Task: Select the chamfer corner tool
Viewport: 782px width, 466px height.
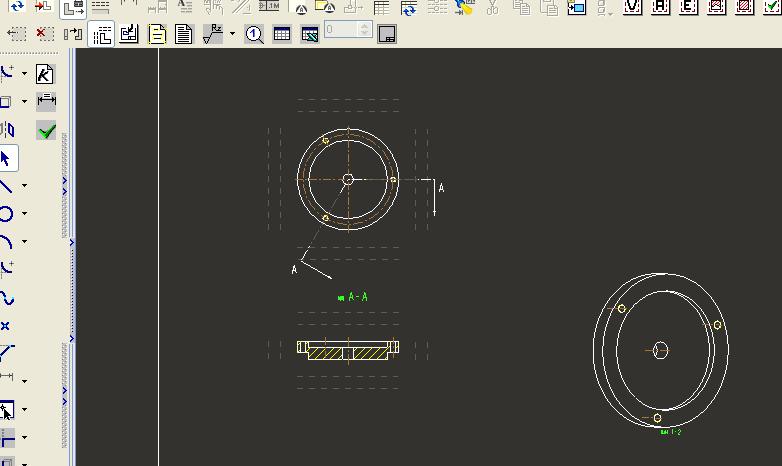Action: [6, 352]
